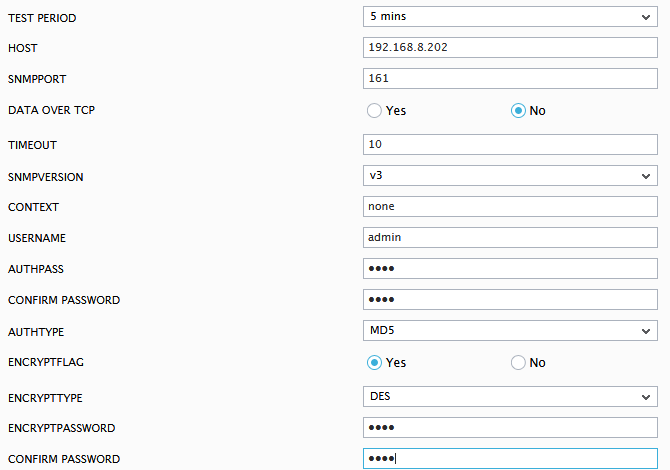The width and height of the screenshot is (670, 470).
Task: Click the CONFIRM PASSWORD field below ENCRYPTPASSWORD
Action: point(510,458)
